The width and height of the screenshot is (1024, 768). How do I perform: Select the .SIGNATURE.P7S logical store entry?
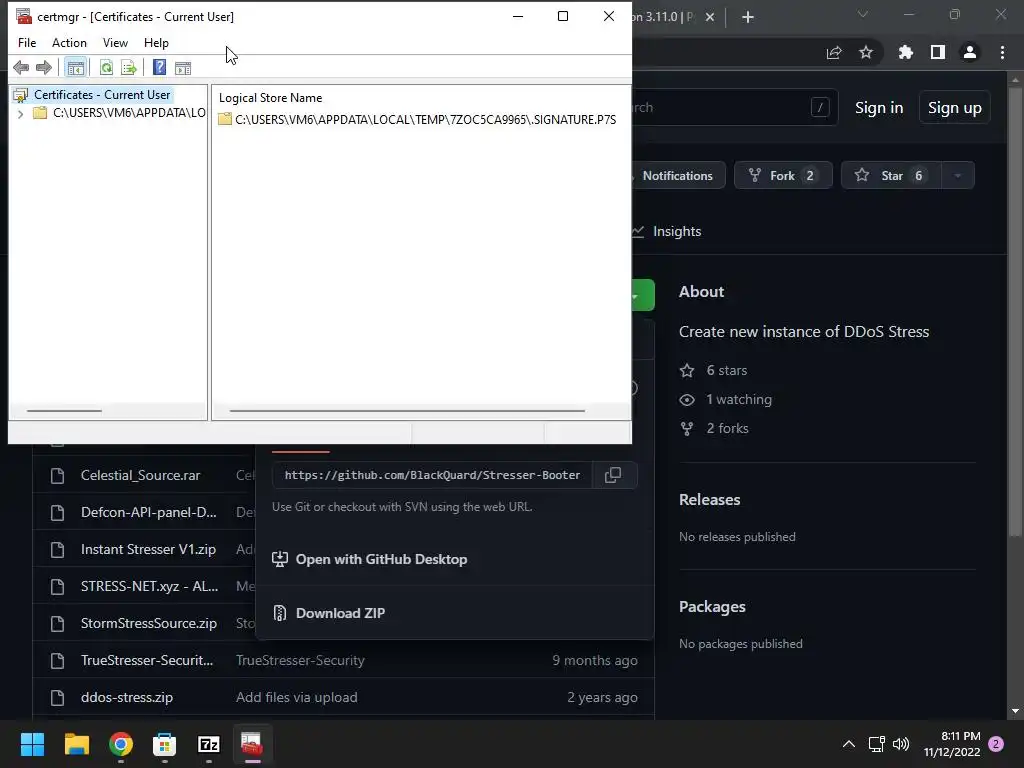425,120
